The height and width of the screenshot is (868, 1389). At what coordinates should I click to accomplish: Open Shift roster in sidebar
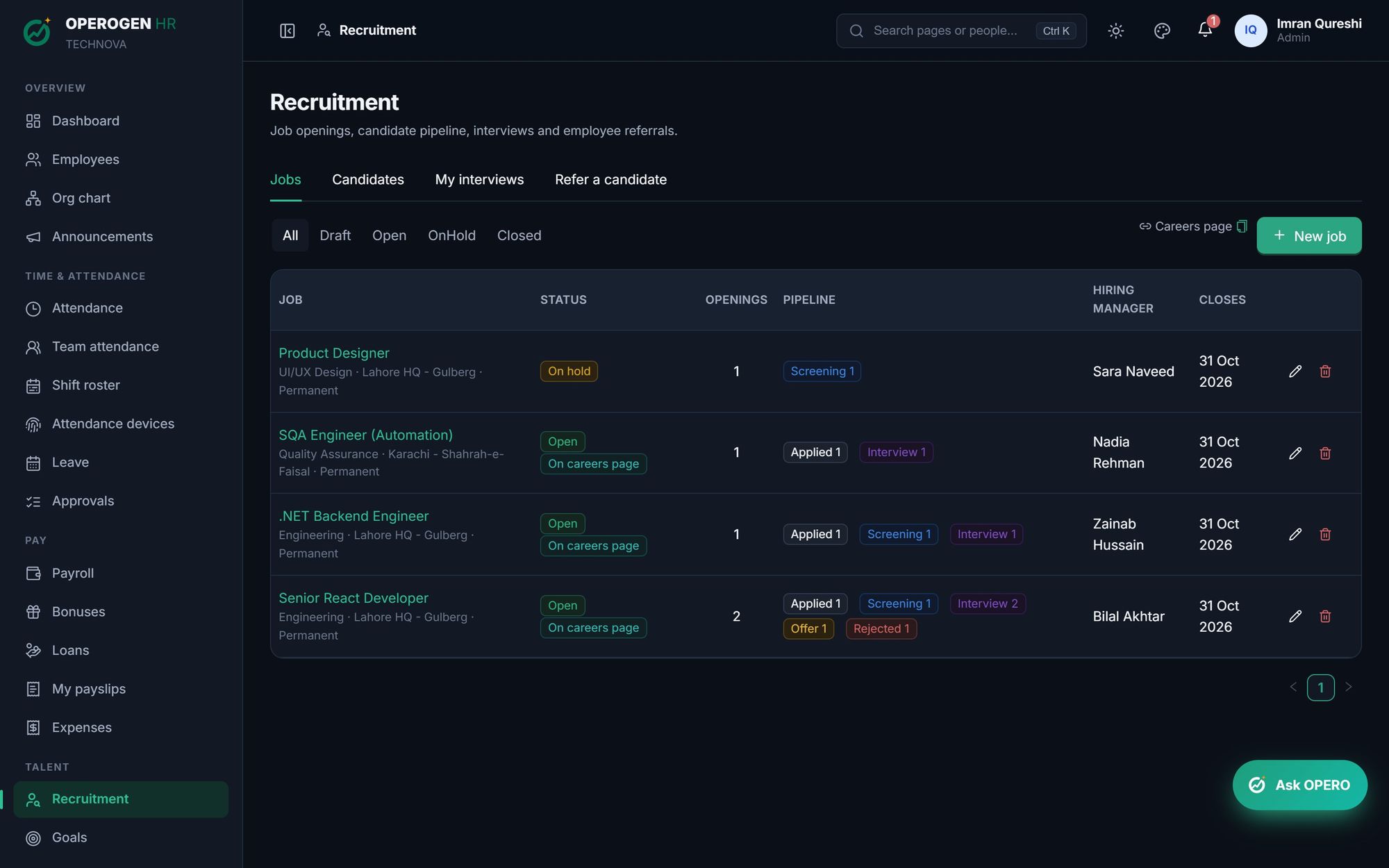(x=121, y=385)
